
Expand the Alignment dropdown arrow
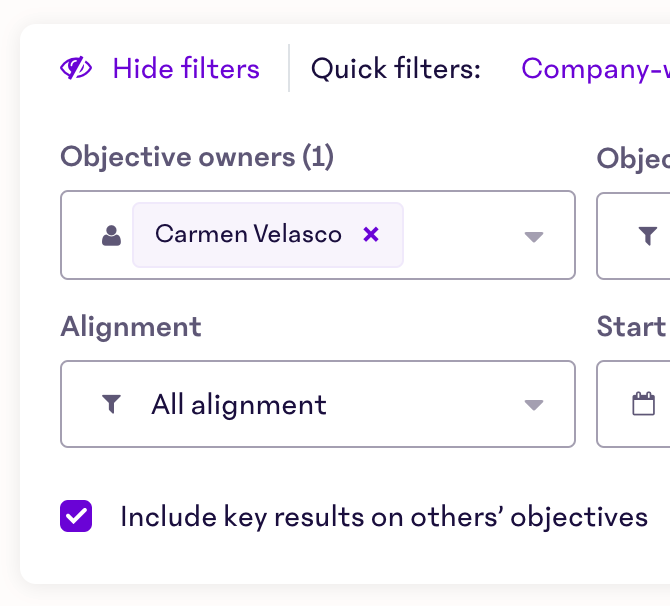pos(534,405)
